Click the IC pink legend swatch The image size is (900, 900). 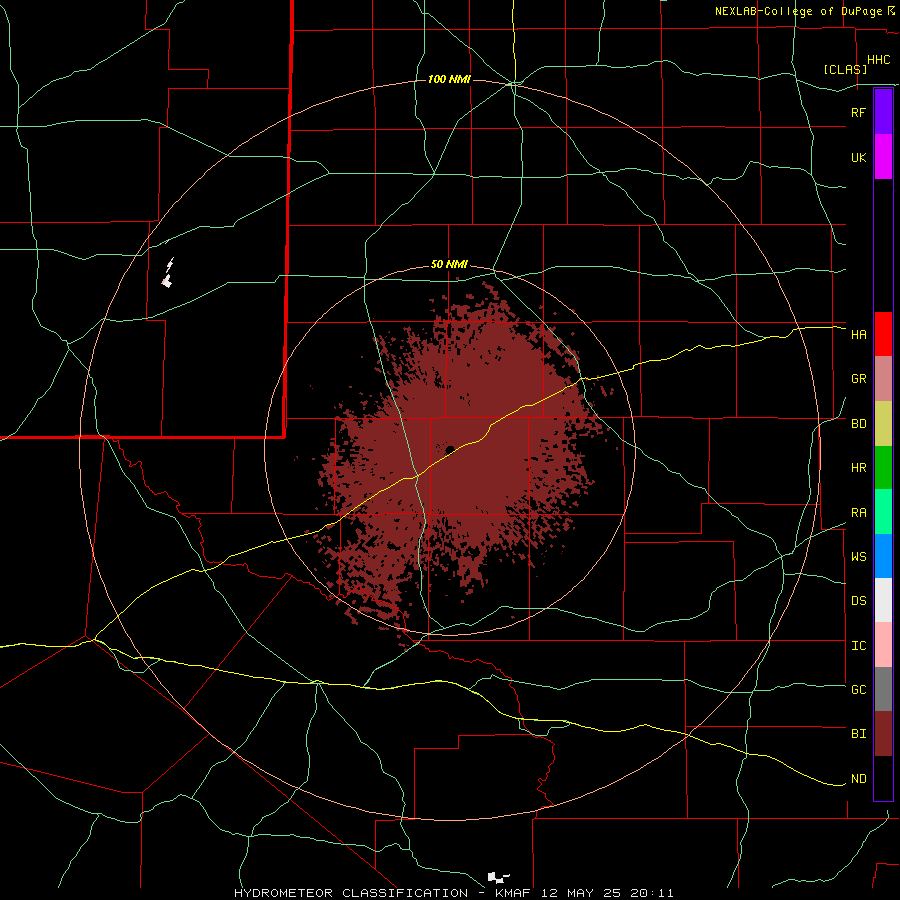pyautogui.click(x=883, y=645)
